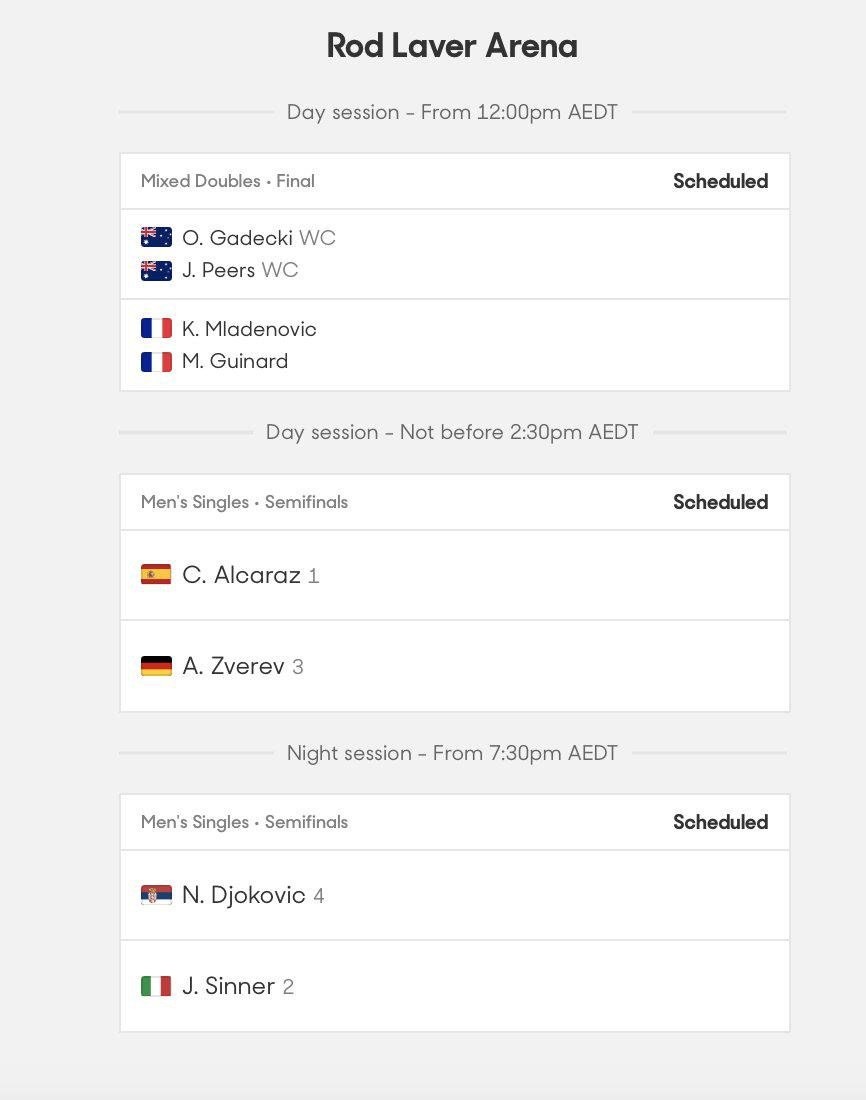
Task: Click Scheduled status of Alcaraz–Zverev semifinal
Action: click(721, 502)
